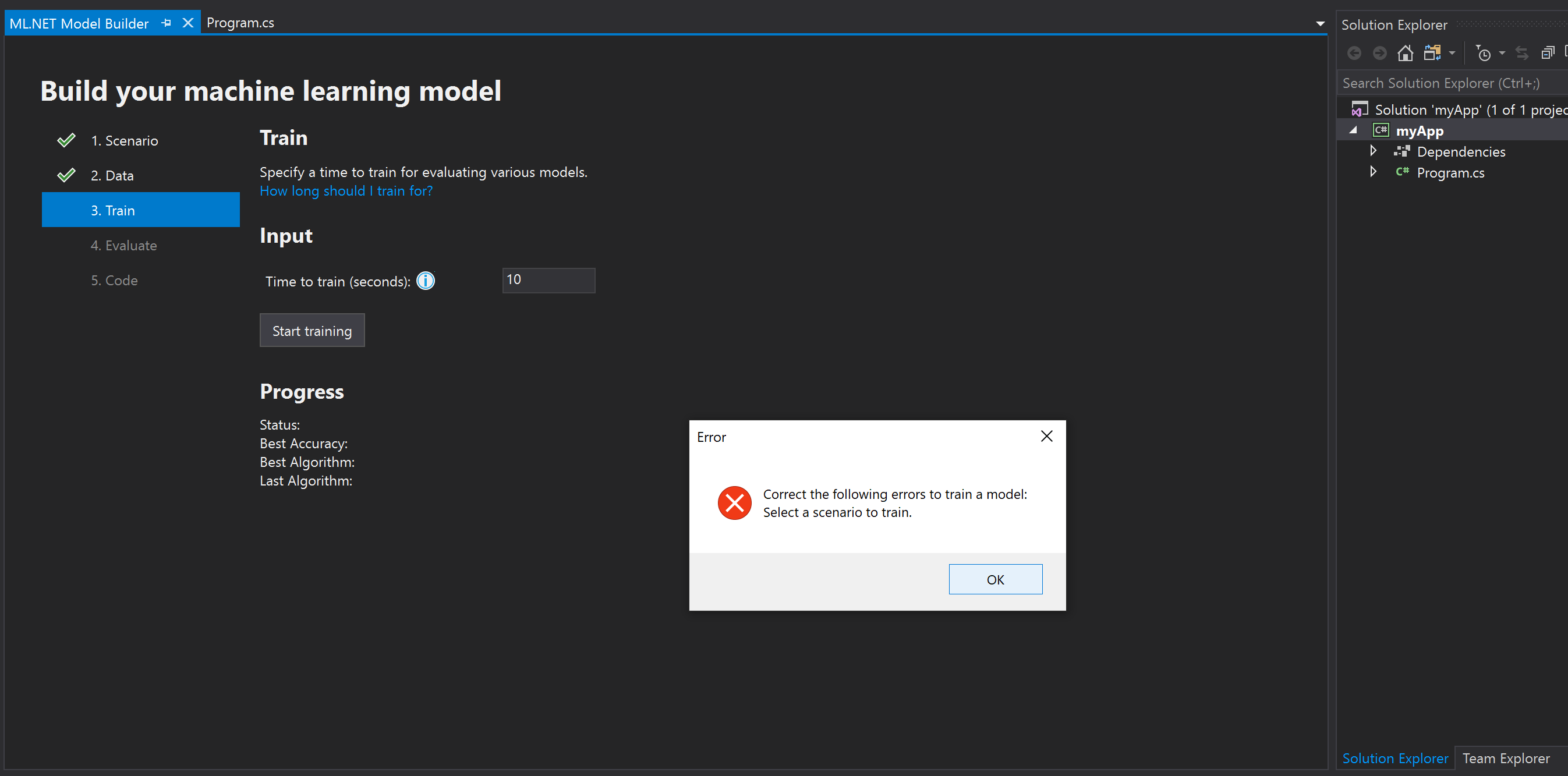Open the 'How long should I train for?' link
The width and height of the screenshot is (1568, 776).
point(346,190)
